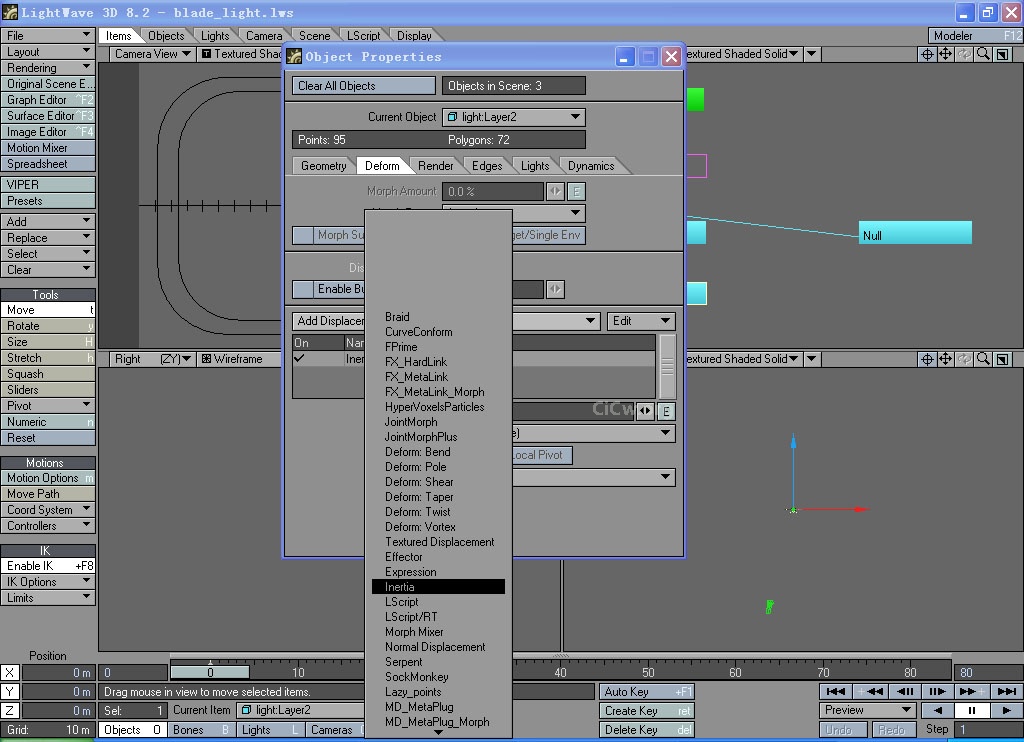Toggle the Y axis button
Image resolution: width=1024 pixels, height=742 pixels.
point(10,692)
